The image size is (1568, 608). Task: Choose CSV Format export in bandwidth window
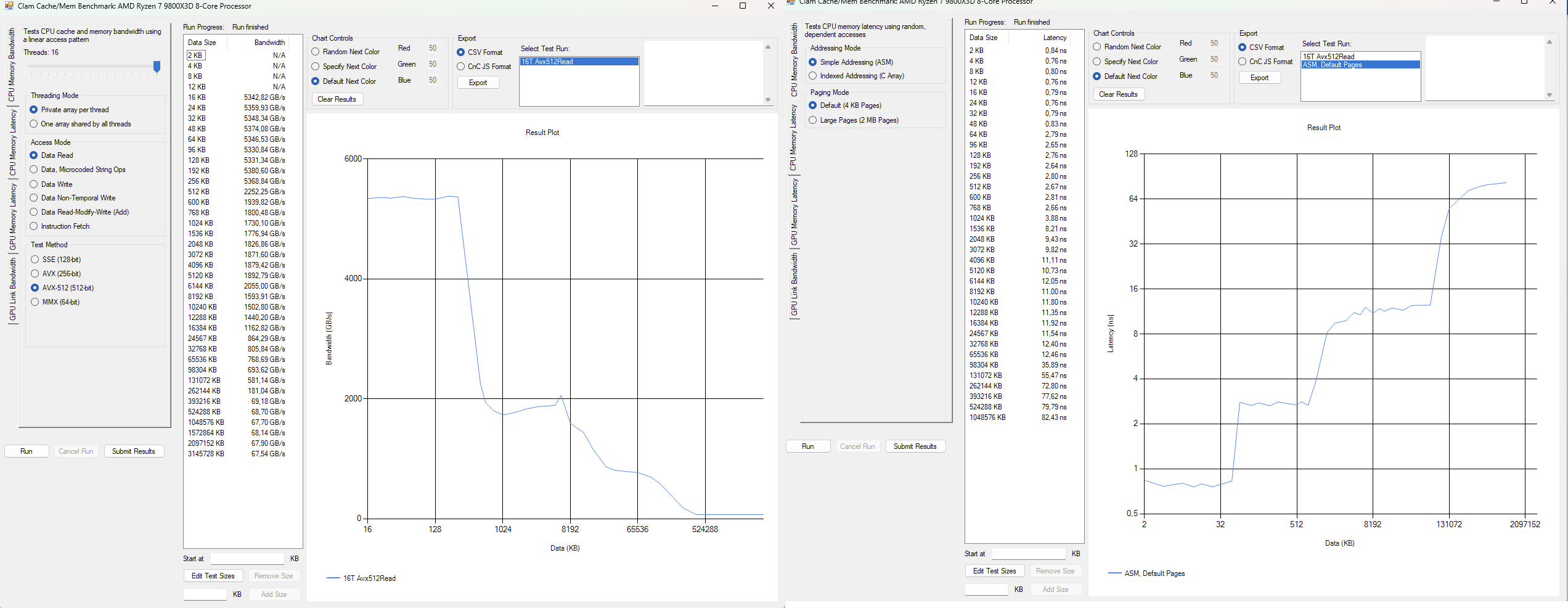point(480,52)
